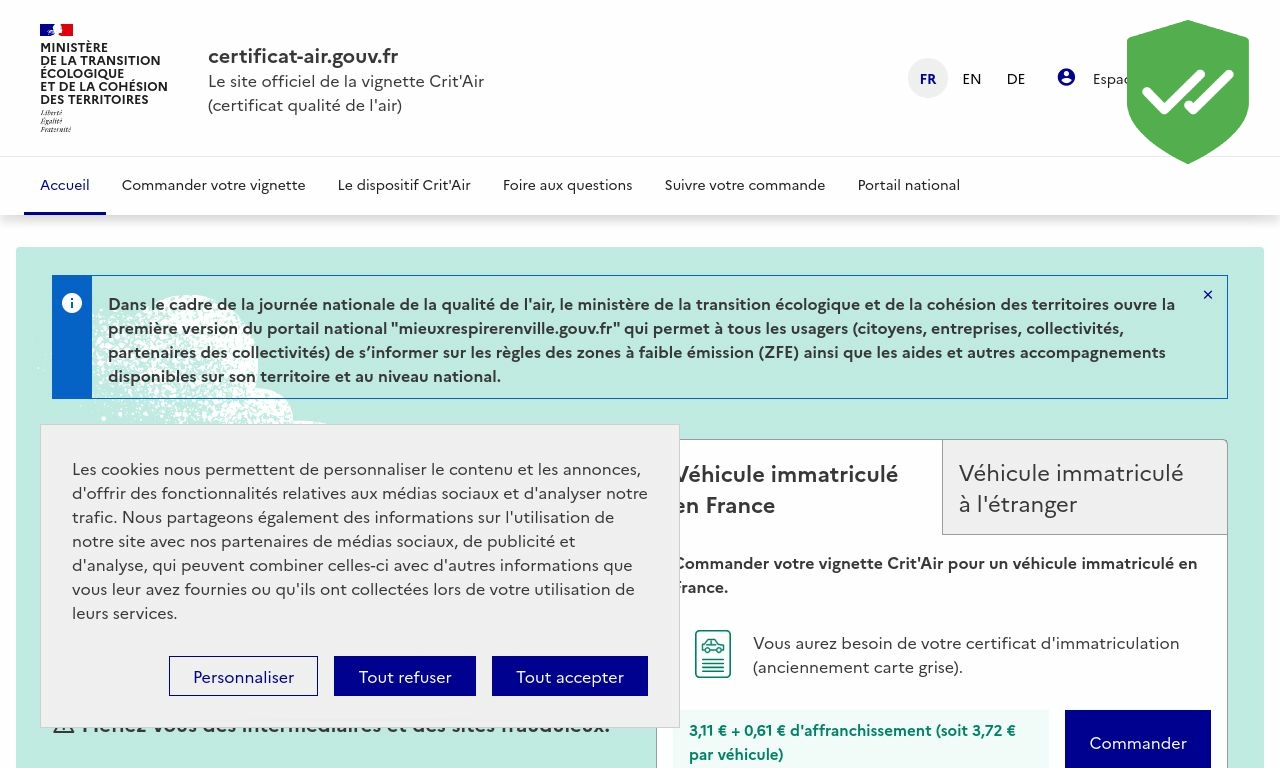Open the user account icon

point(1066,78)
